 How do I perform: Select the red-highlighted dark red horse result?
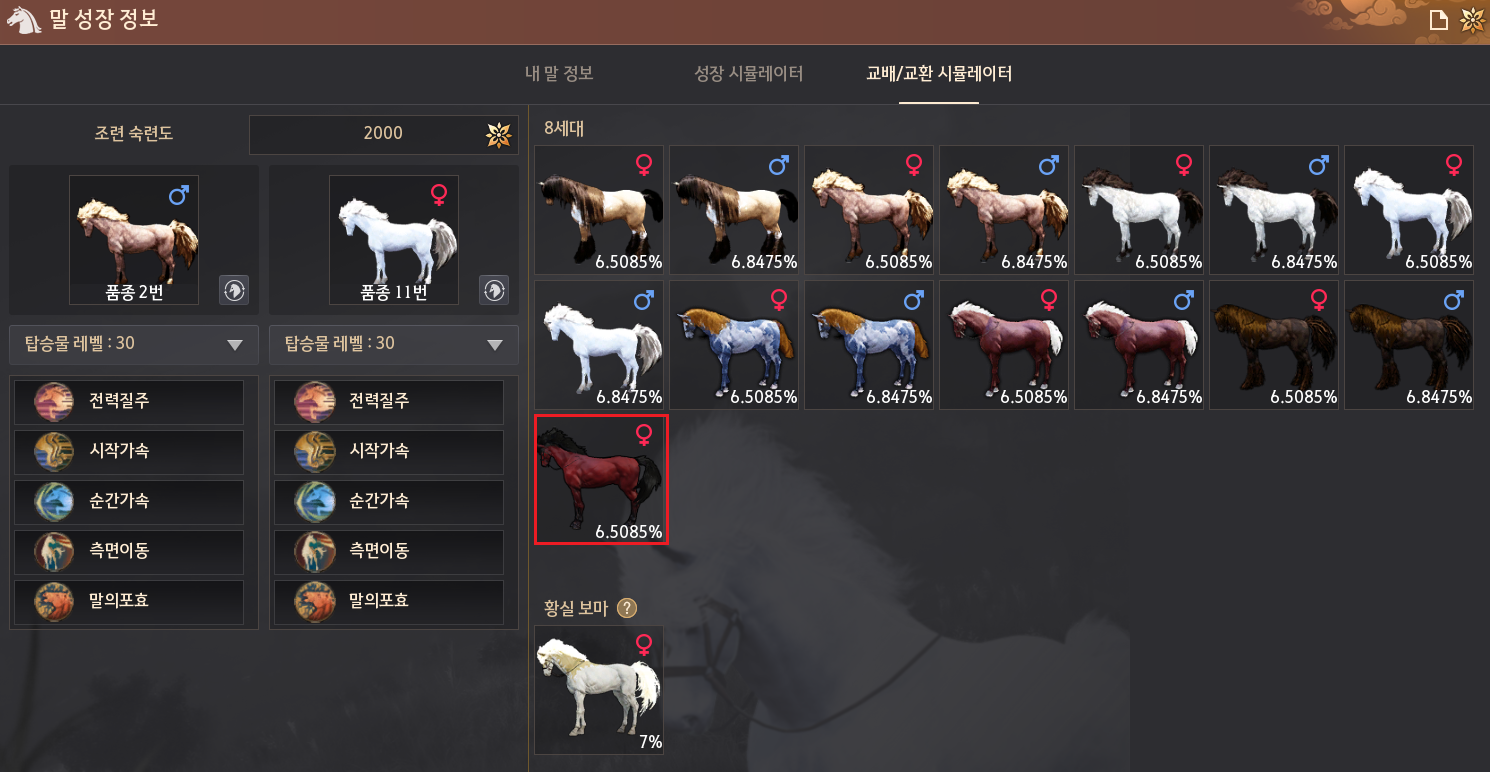pos(601,480)
